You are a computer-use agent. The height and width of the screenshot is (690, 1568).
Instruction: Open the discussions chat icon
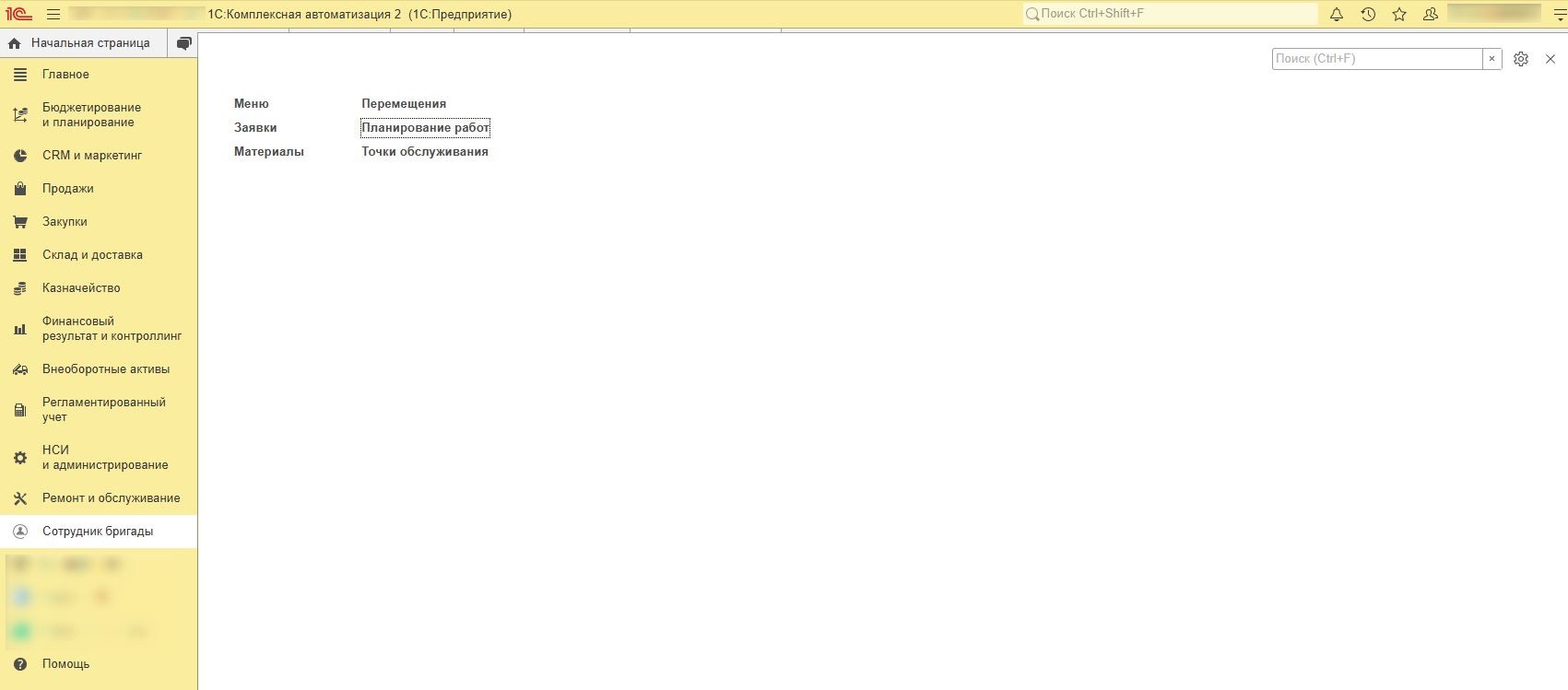[184, 43]
